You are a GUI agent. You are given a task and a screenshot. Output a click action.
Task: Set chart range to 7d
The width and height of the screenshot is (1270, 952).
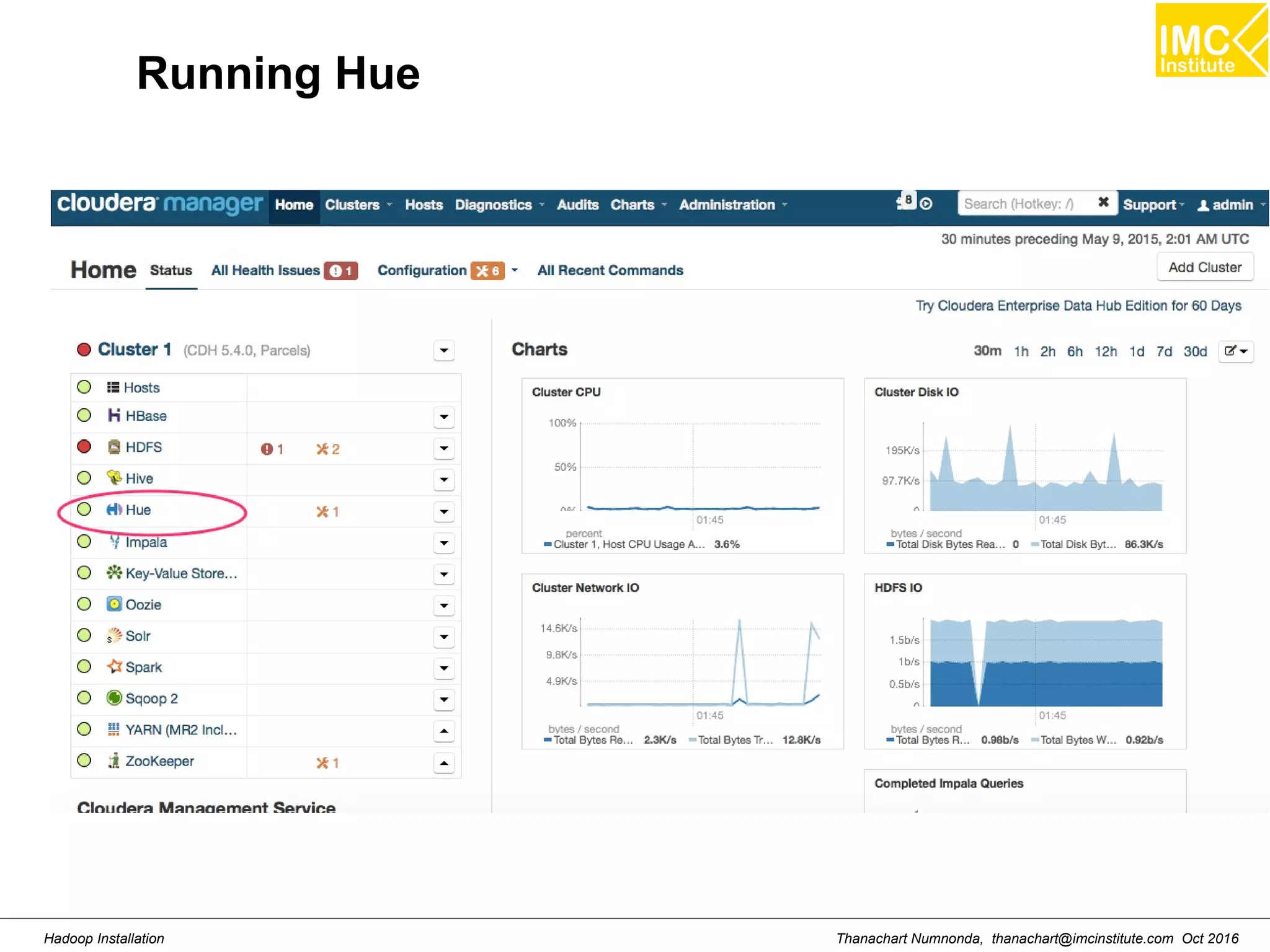[x=1164, y=351]
